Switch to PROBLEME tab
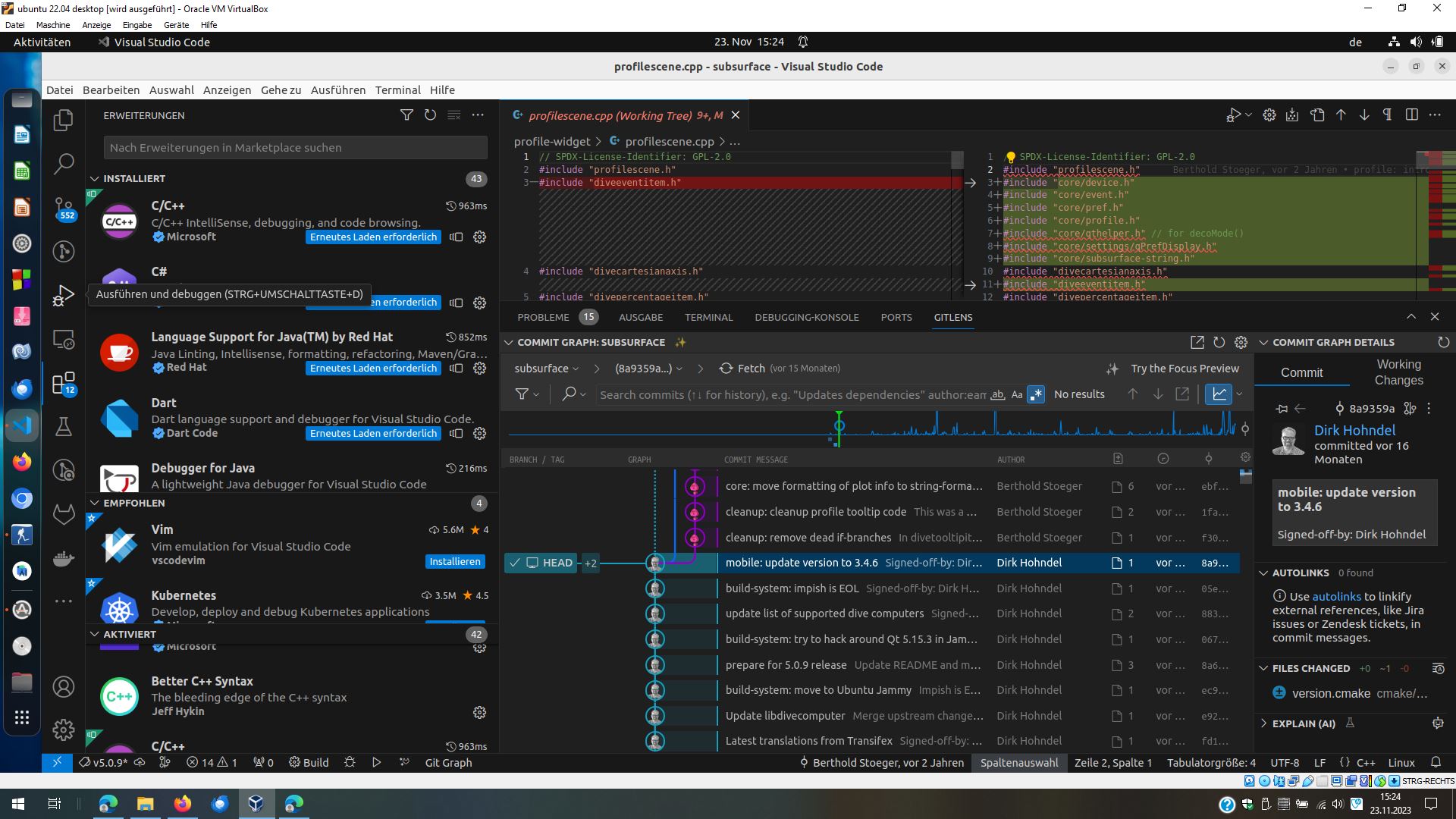This screenshot has height=819, width=1456. (543, 318)
